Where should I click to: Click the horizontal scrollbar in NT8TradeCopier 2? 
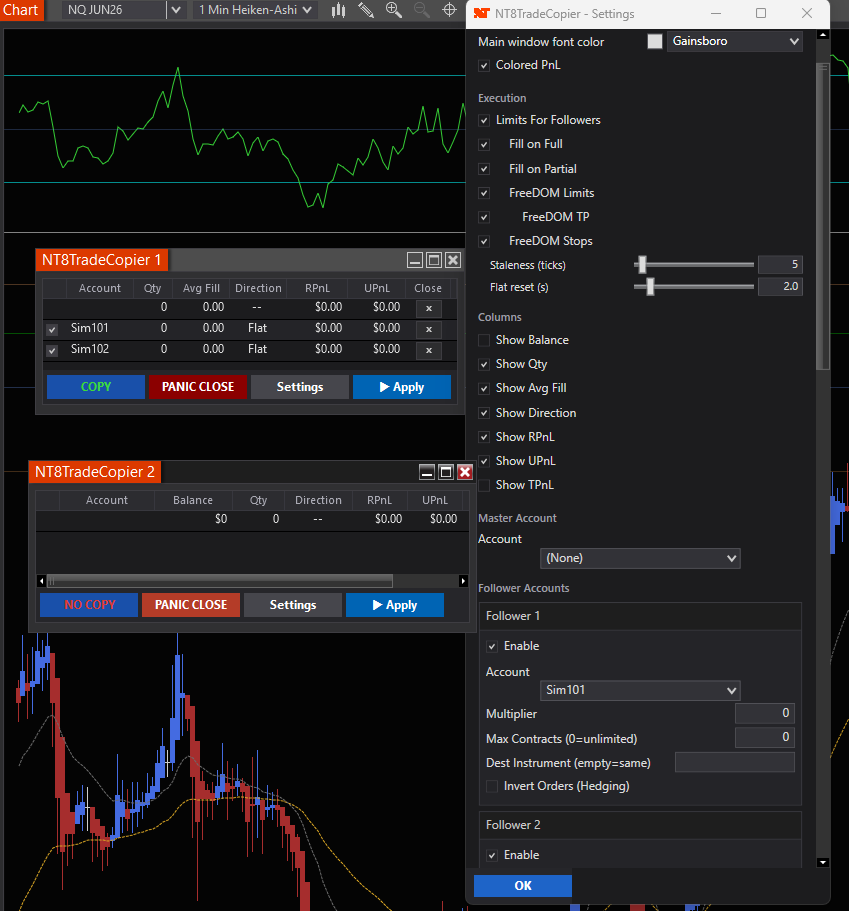(220, 581)
